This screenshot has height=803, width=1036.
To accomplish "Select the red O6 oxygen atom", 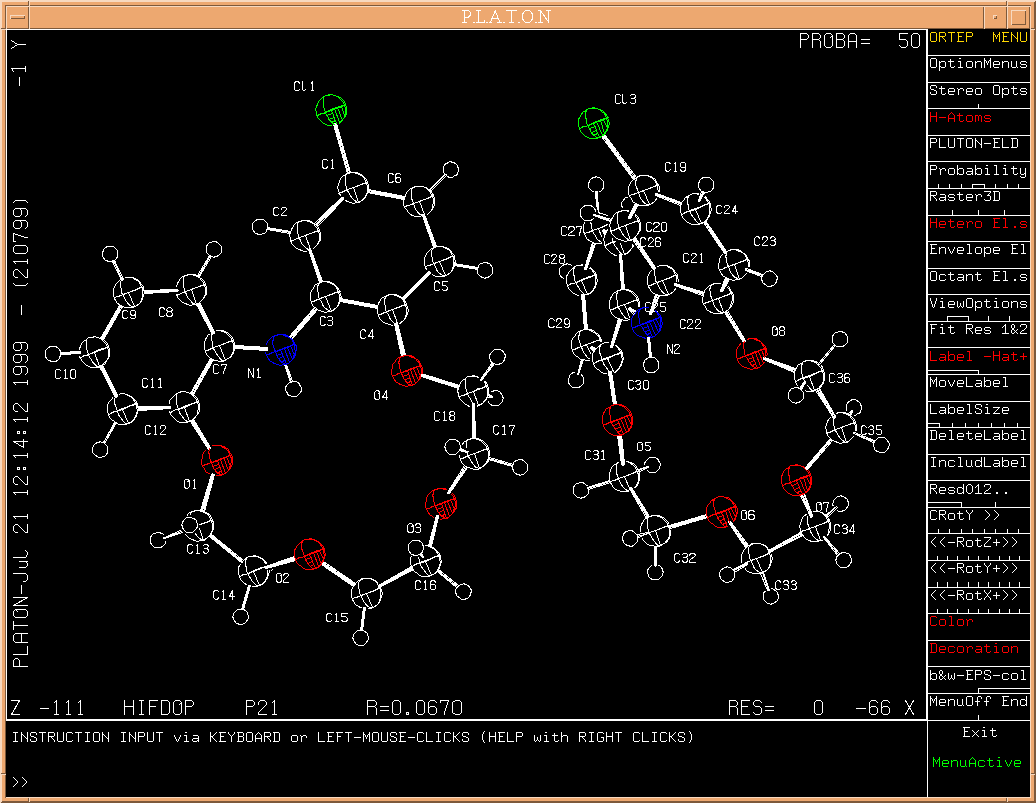I will [x=720, y=513].
